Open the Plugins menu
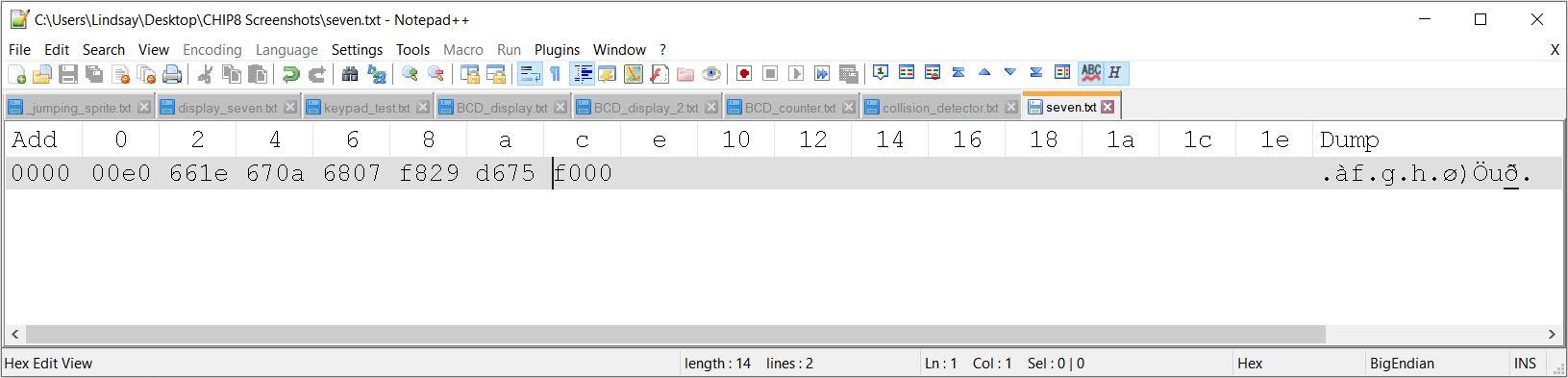The width and height of the screenshot is (1568, 378). pyautogui.click(x=557, y=49)
